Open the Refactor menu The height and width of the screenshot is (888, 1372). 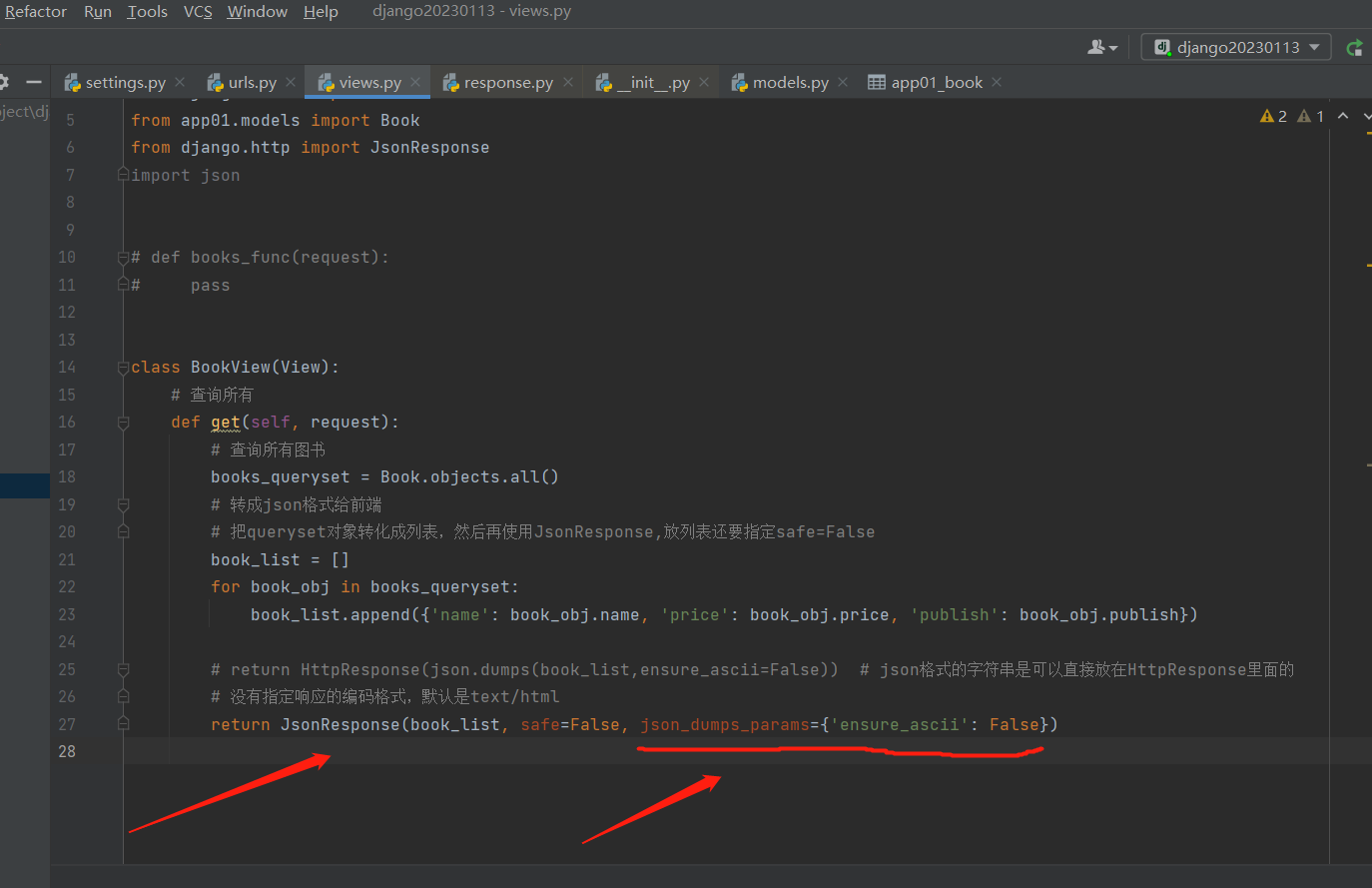pos(36,12)
